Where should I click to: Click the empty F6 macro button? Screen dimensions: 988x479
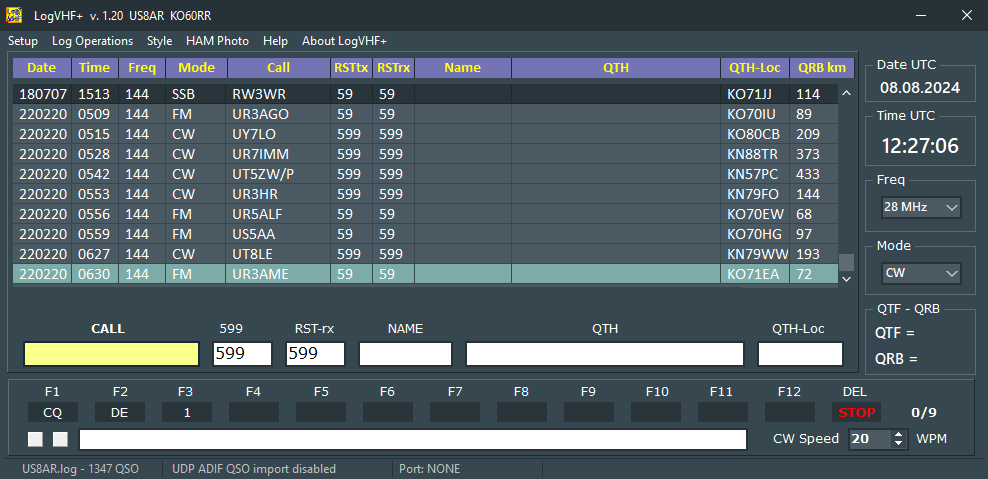pos(388,412)
